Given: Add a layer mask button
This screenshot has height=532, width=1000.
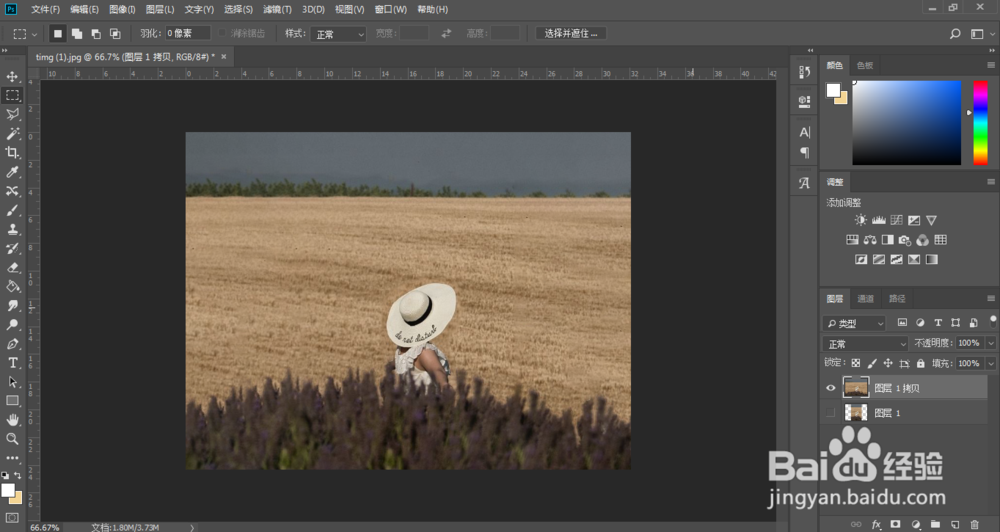Looking at the screenshot, I should [895, 524].
